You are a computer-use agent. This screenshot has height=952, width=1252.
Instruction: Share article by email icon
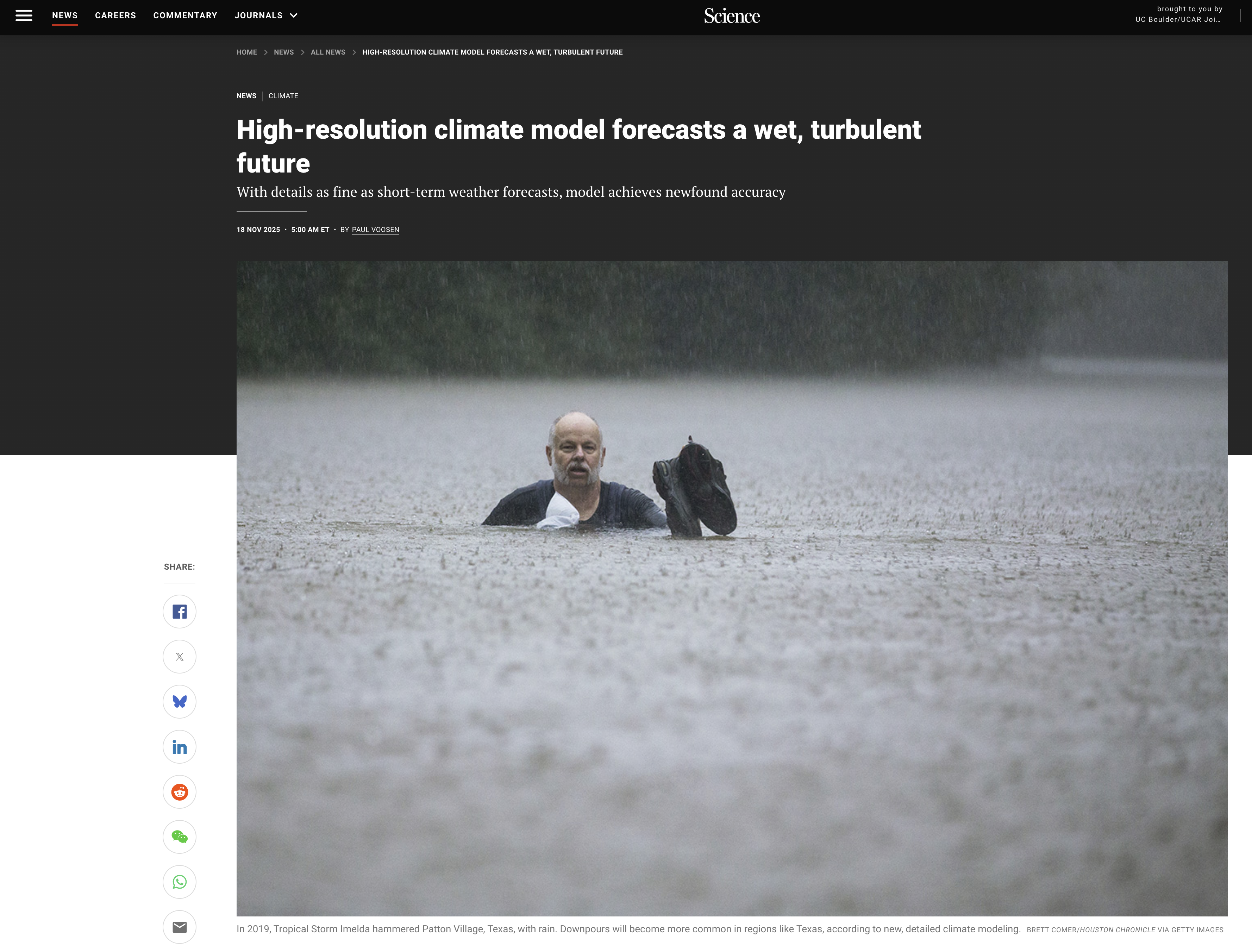(180, 927)
